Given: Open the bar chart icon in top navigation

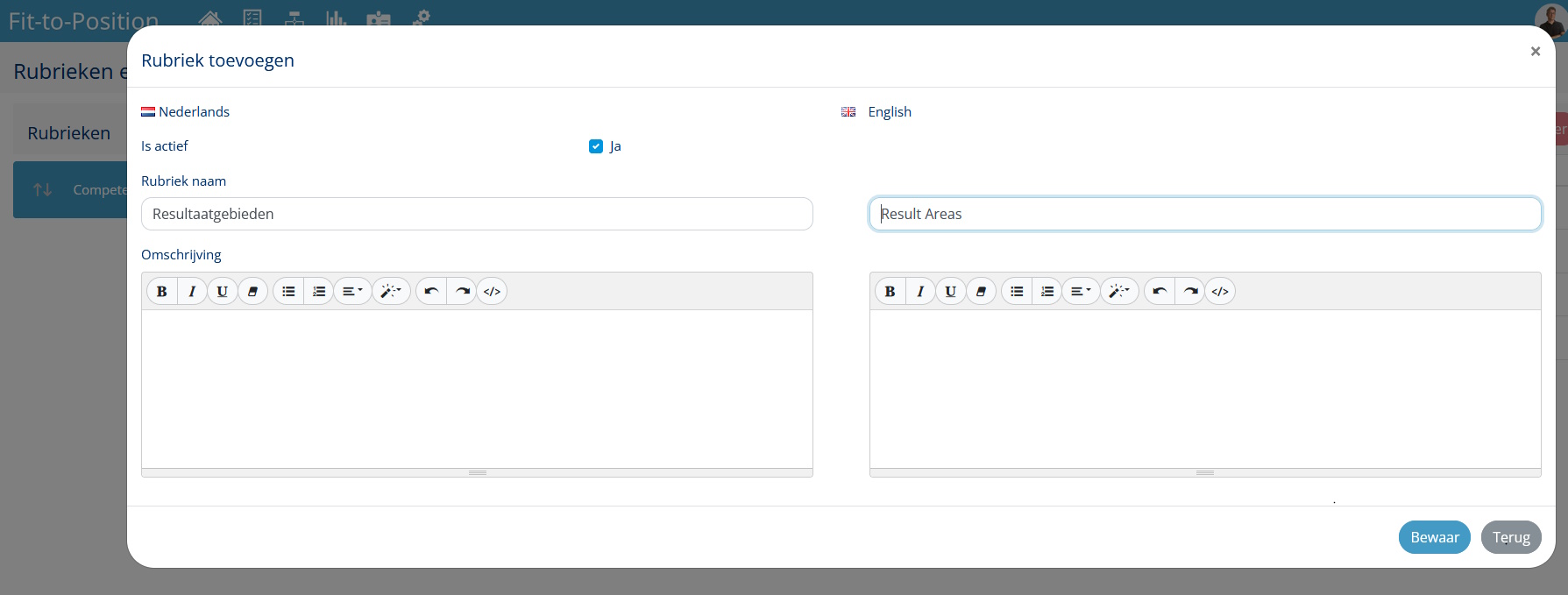Looking at the screenshot, I should tap(337, 18).
